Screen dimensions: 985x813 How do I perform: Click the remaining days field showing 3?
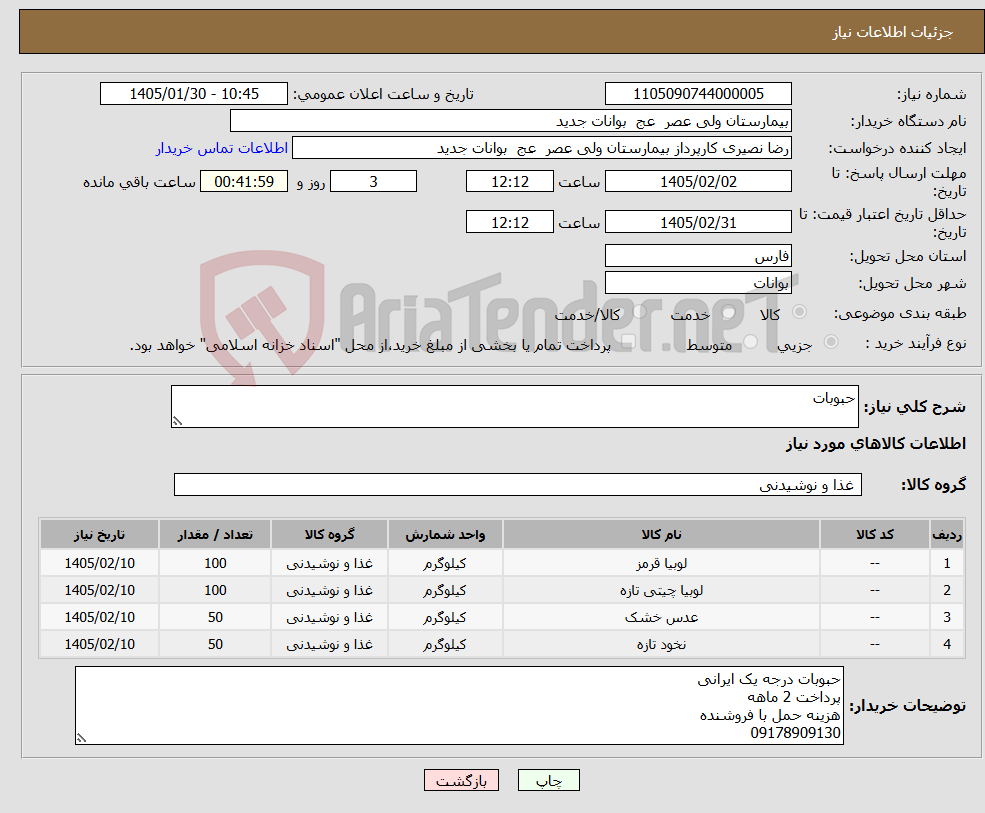[373, 182]
